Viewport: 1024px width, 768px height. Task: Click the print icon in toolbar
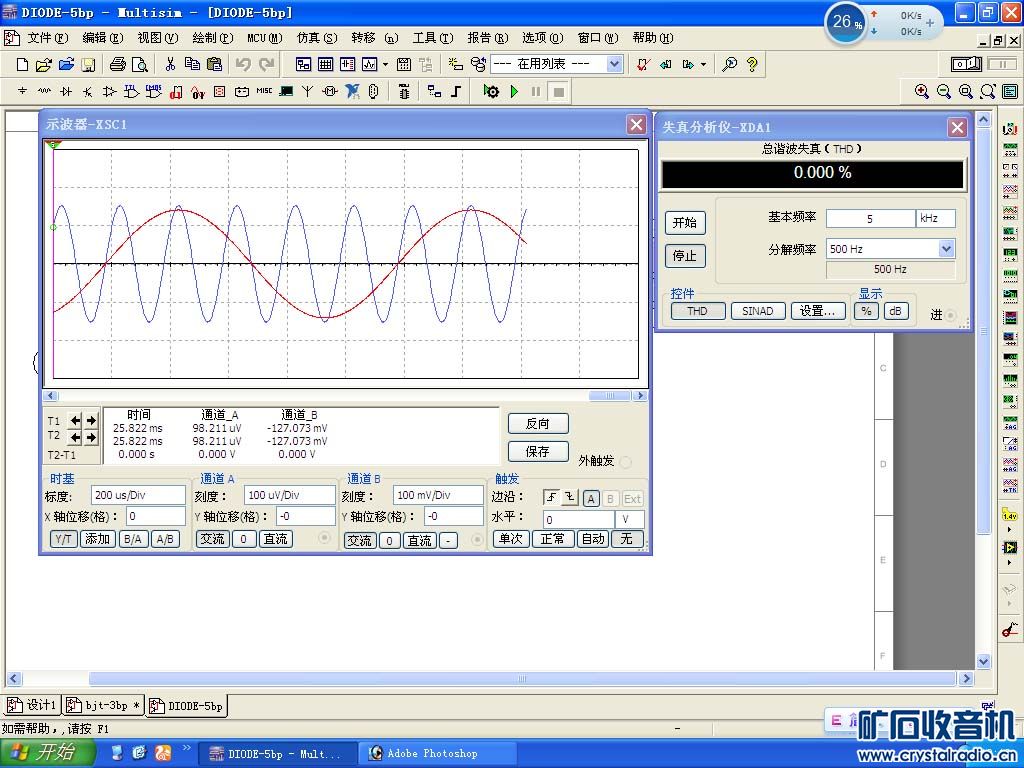(117, 64)
